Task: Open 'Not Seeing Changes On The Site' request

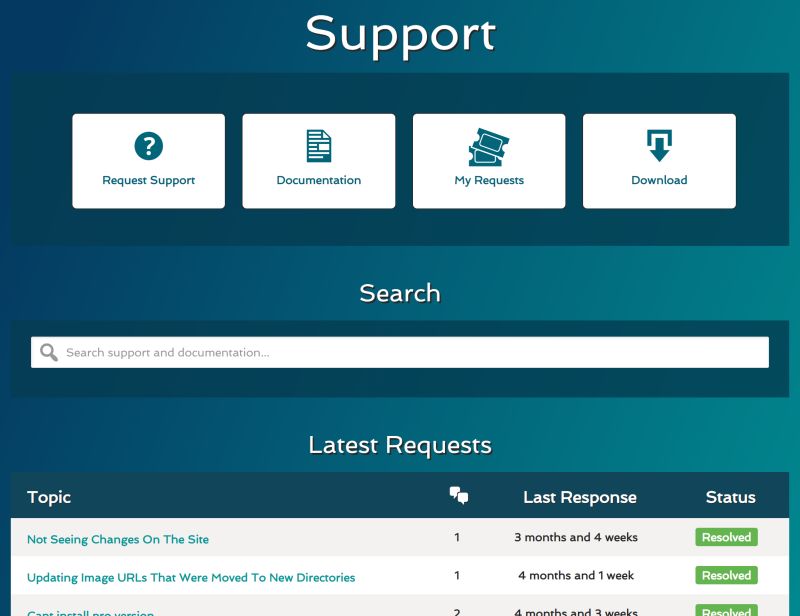Action: 116,538
